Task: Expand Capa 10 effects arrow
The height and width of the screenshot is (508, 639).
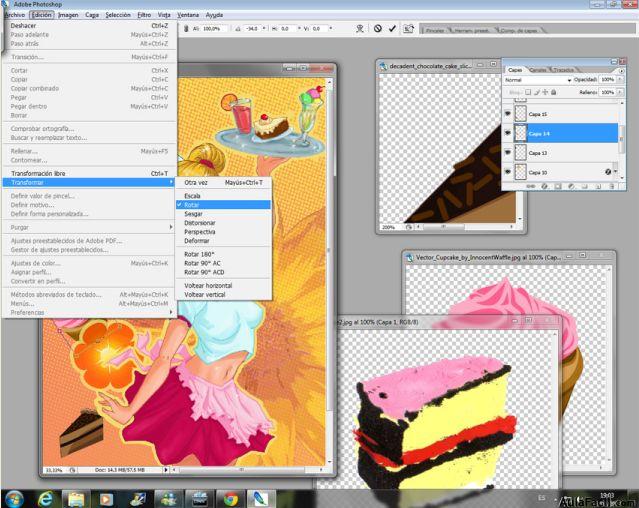Action: pyautogui.click(x=615, y=172)
